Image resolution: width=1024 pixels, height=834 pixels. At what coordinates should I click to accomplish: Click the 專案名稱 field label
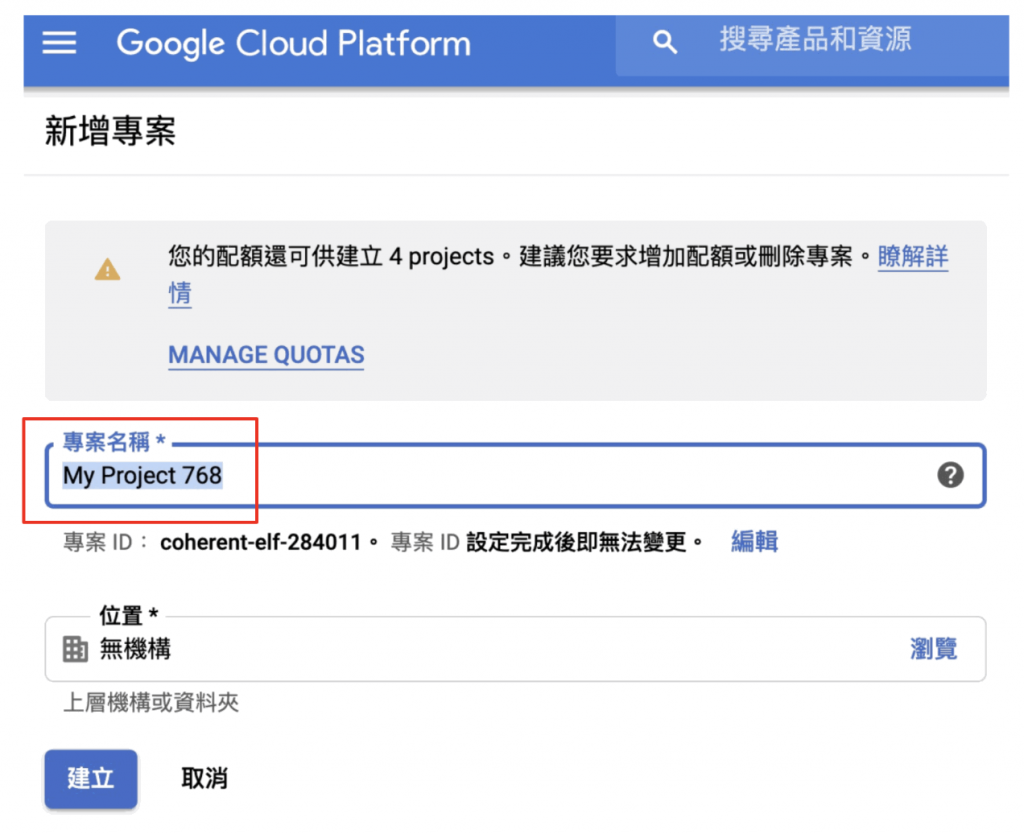click(x=114, y=442)
